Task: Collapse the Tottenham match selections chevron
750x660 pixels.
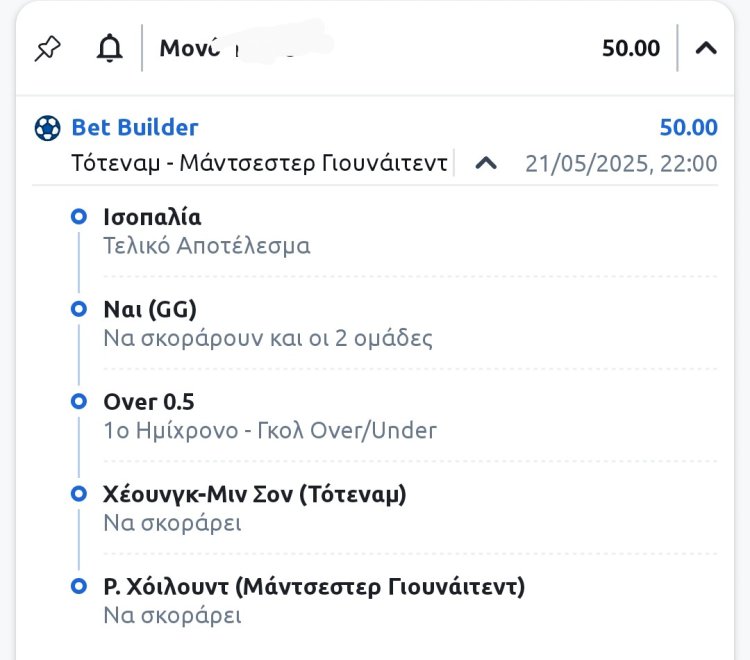Action: tap(486, 163)
